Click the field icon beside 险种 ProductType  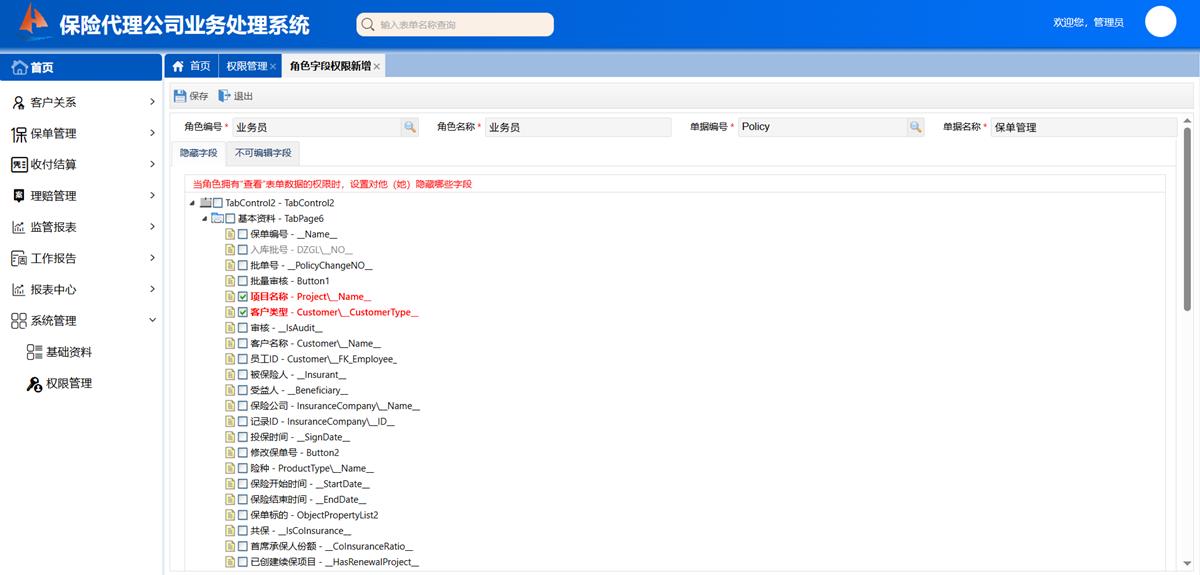(230, 468)
